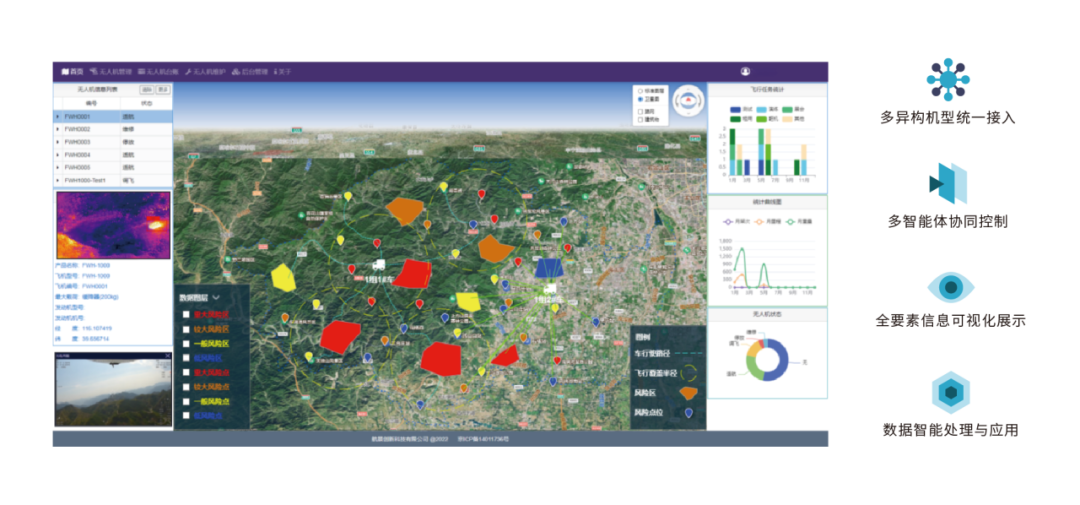Click the large blue risk polygon on map
This screenshot has height=505, width=1080.
coord(548,267)
